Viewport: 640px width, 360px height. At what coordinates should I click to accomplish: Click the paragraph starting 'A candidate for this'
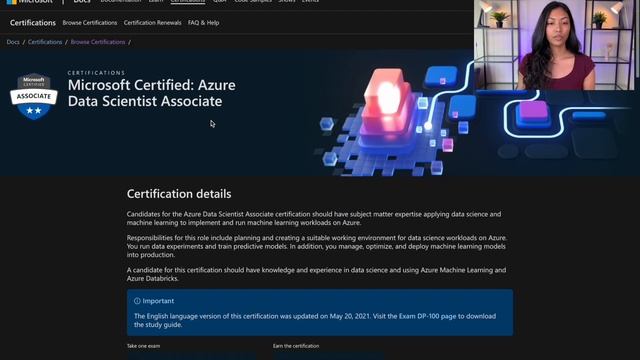pos(316,274)
